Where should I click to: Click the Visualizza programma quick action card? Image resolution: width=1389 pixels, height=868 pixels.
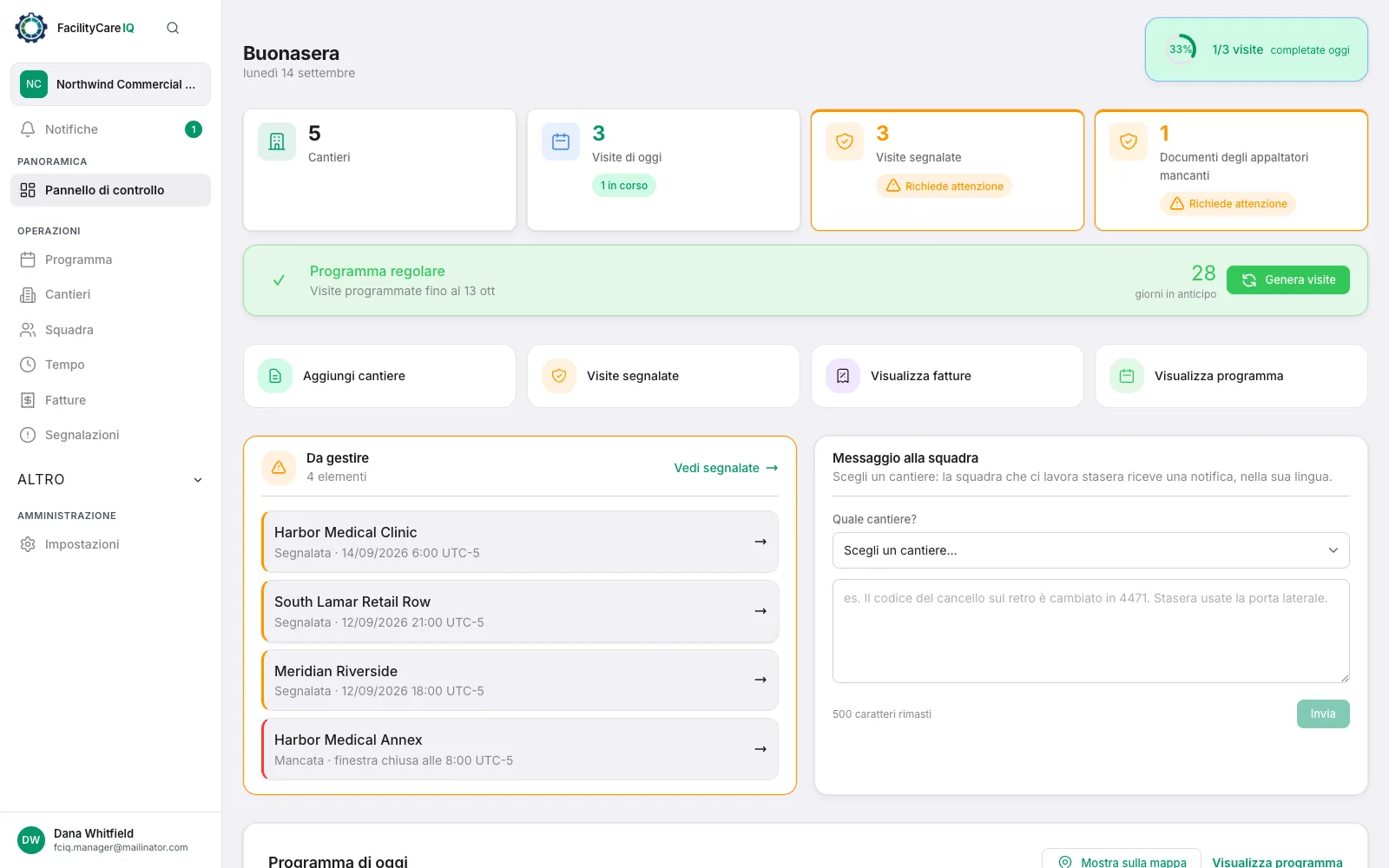1231,376
